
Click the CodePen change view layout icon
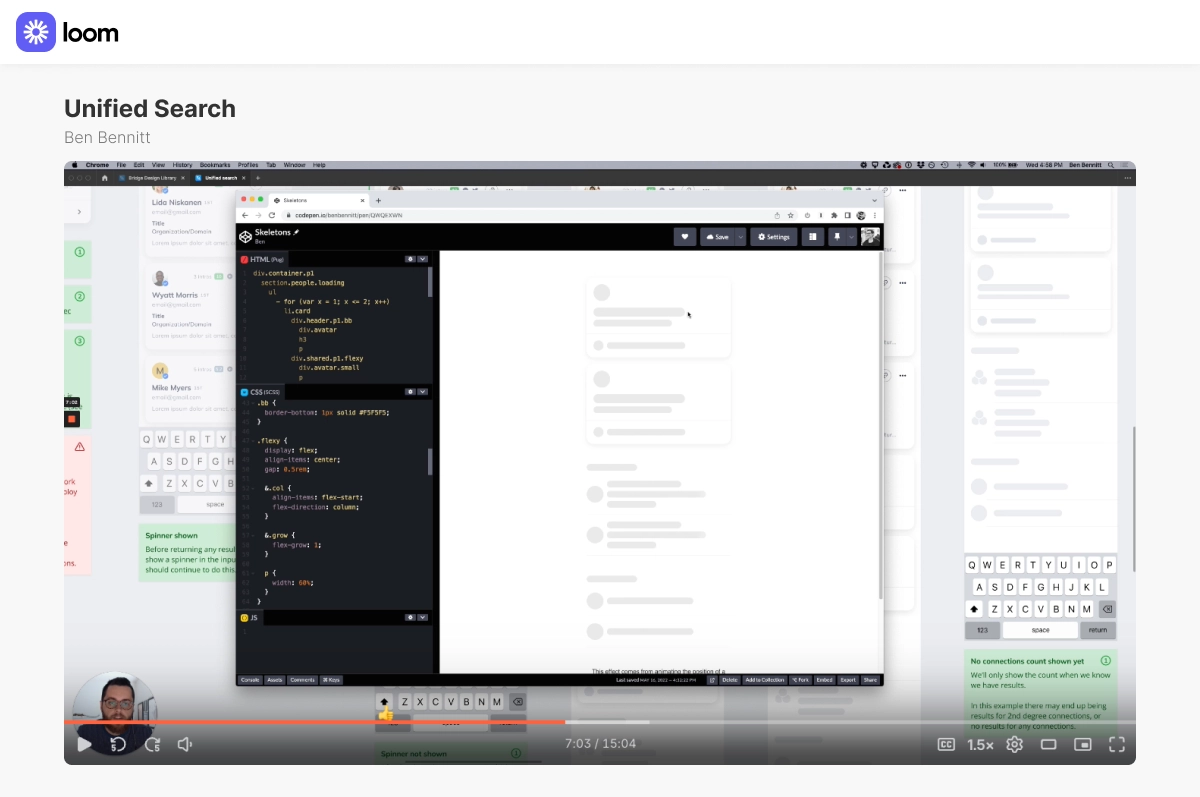(811, 237)
